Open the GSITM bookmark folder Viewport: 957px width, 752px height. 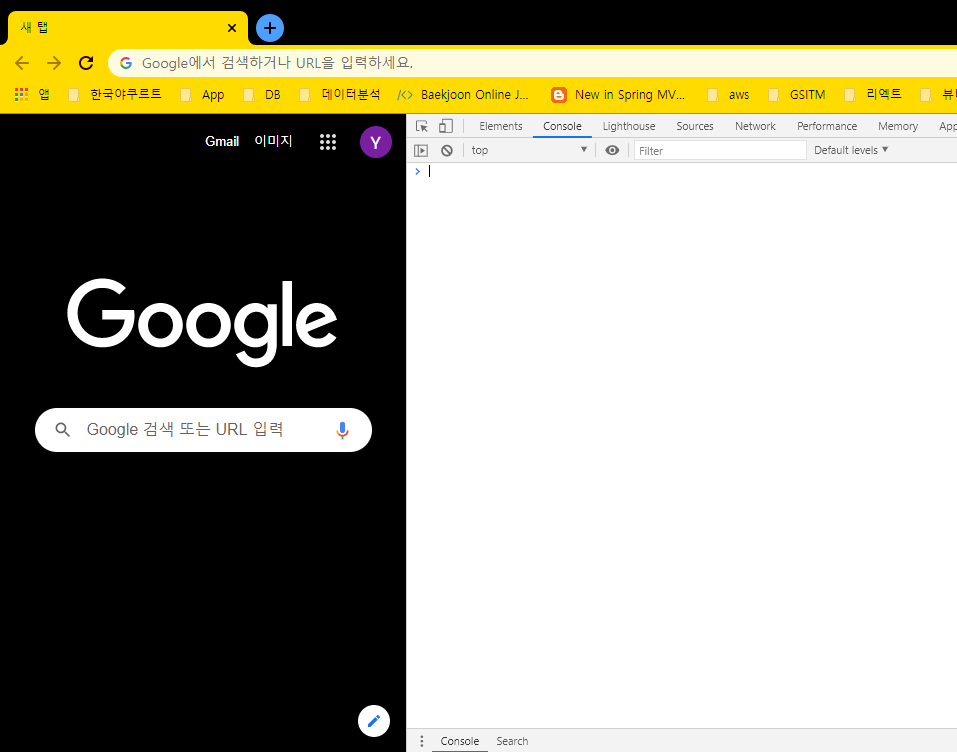click(797, 95)
